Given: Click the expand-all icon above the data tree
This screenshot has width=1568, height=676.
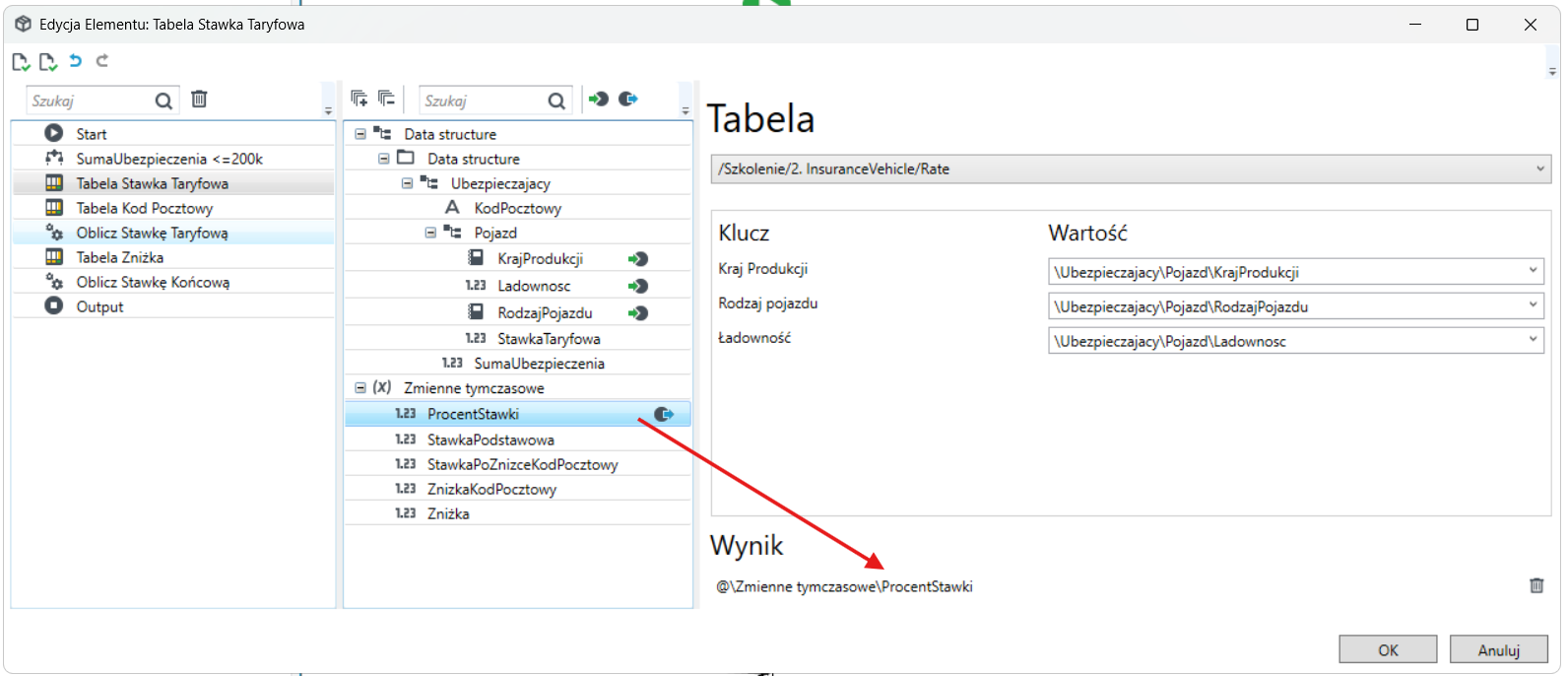Looking at the screenshot, I should [359, 99].
